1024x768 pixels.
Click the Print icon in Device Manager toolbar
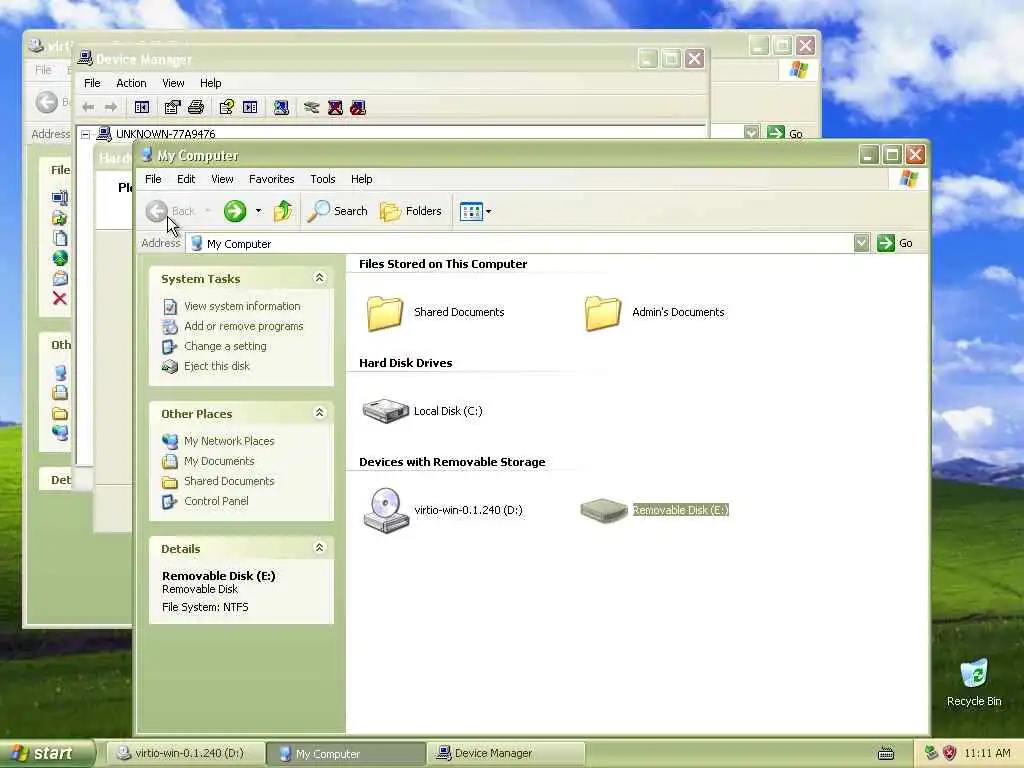[196, 107]
